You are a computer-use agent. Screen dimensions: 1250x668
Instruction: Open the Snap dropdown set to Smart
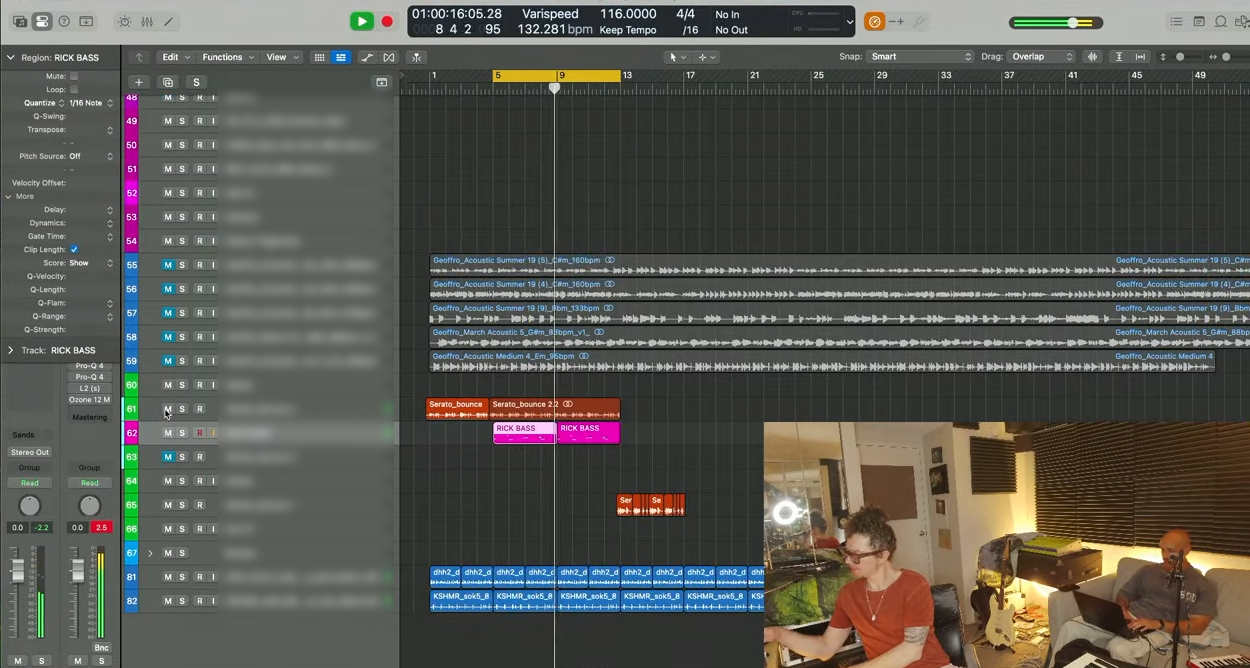[920, 57]
